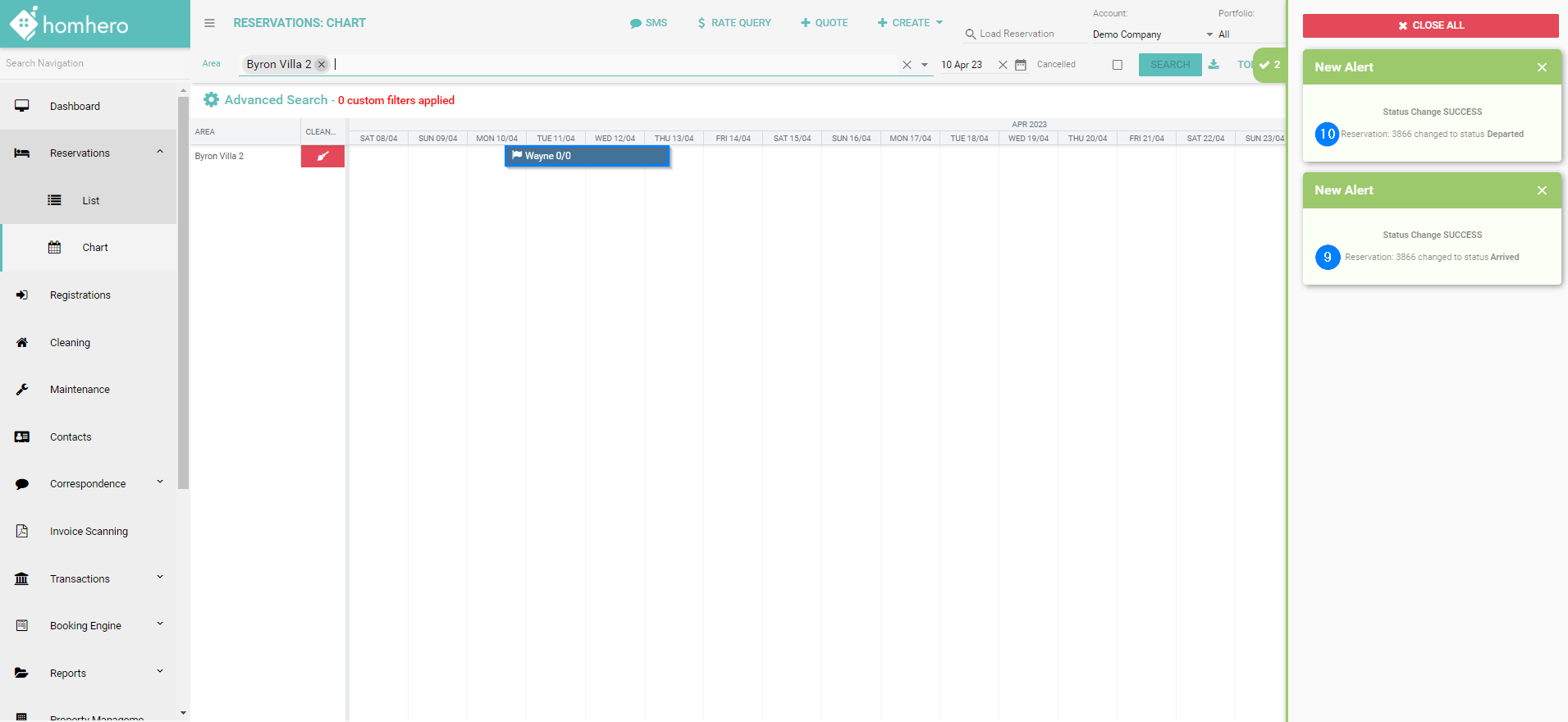Open the date picker calendar icon
1568x722 pixels.
click(x=1021, y=65)
